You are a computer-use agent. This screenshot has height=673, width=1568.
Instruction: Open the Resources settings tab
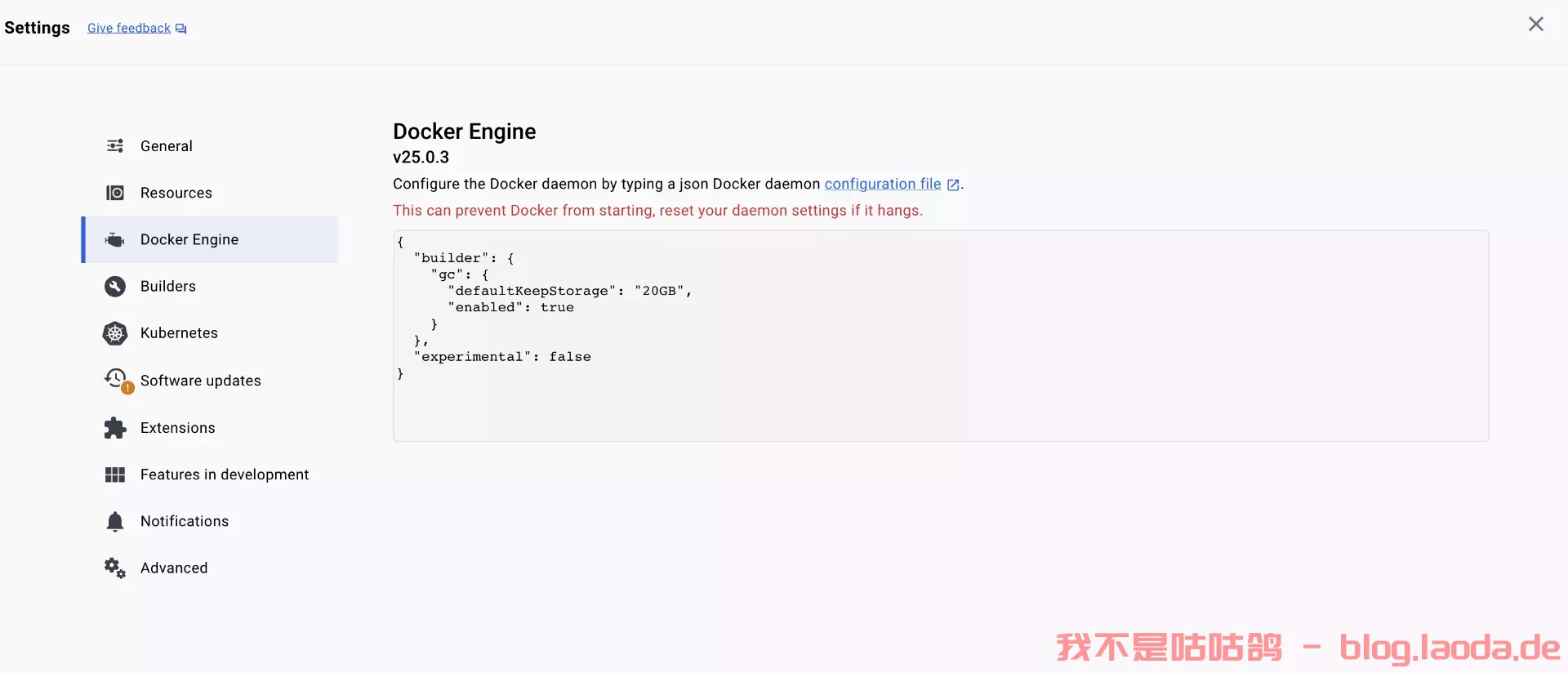pos(211,193)
